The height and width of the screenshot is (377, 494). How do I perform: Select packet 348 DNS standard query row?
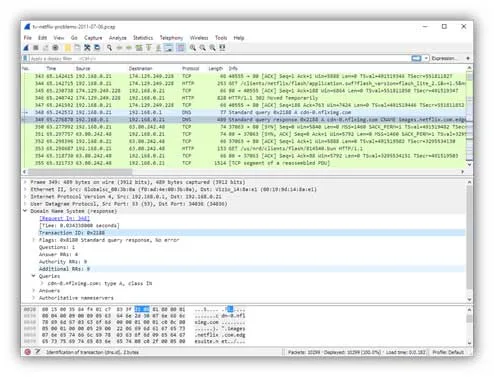(x=244, y=112)
